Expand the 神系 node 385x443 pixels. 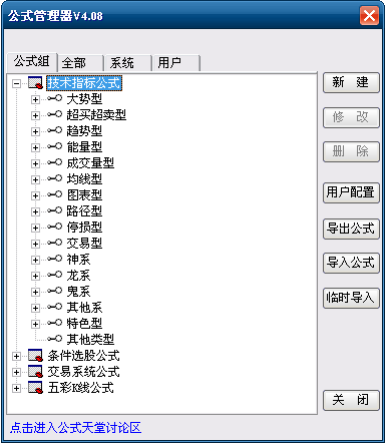[x=35, y=260]
